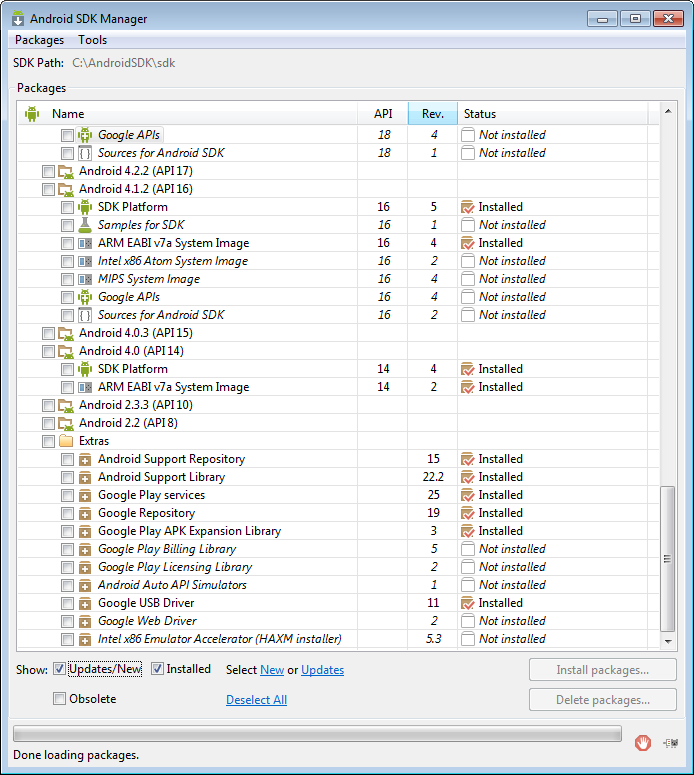Screen dimensions: 694x775
Task: Select the Google Play APK Expansion Library row
Action: (339, 531)
